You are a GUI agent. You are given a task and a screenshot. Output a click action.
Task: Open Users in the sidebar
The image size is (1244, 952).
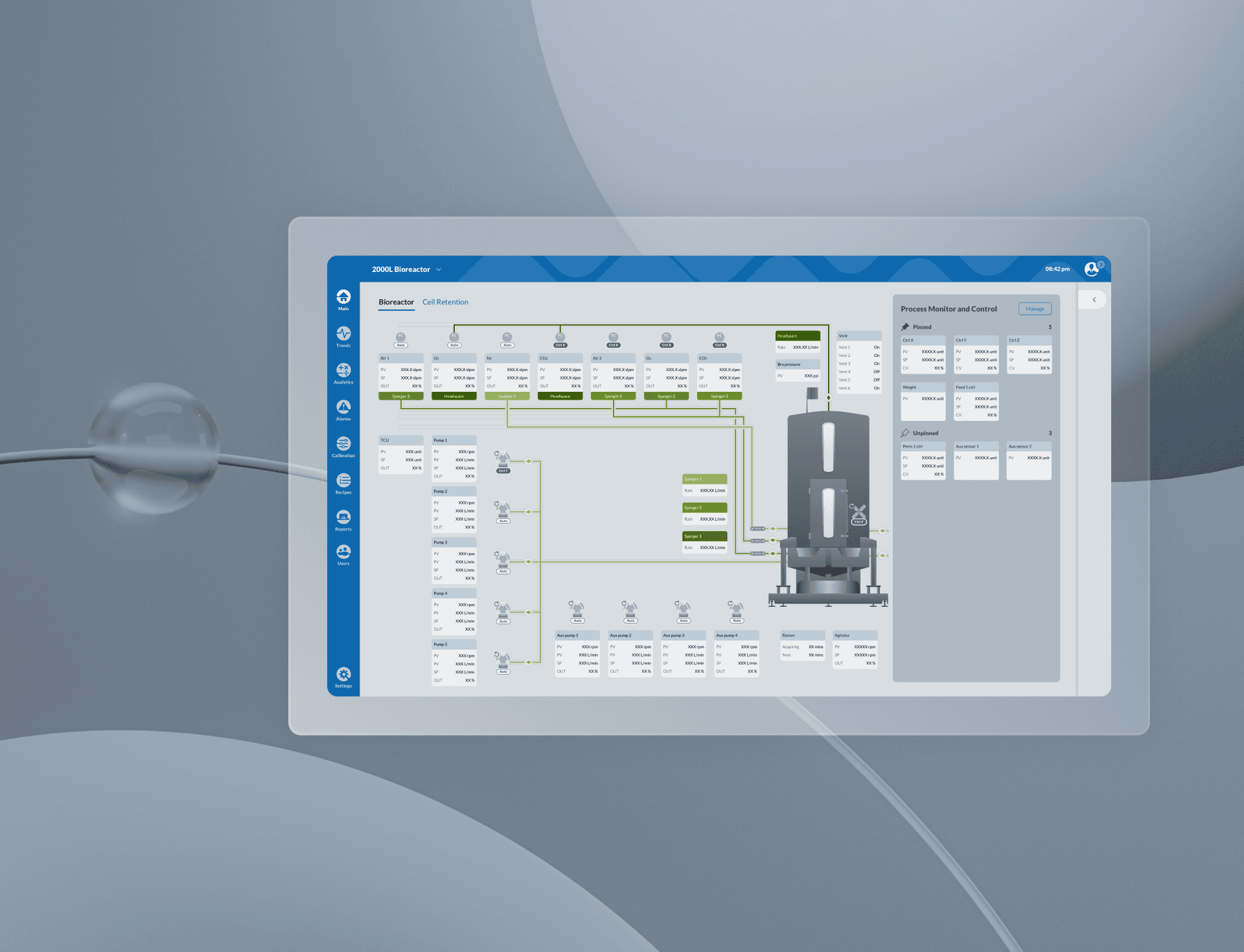343,555
